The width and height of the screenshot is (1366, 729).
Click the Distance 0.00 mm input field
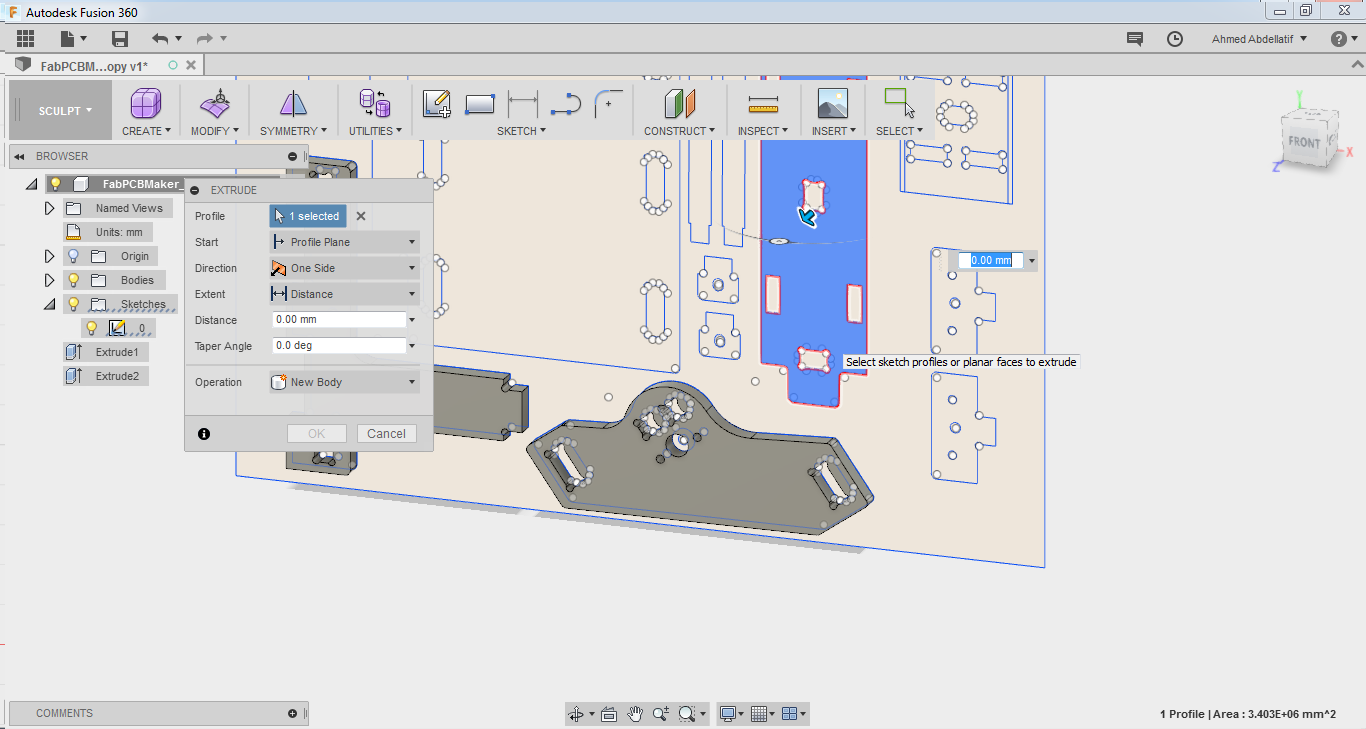(339, 320)
